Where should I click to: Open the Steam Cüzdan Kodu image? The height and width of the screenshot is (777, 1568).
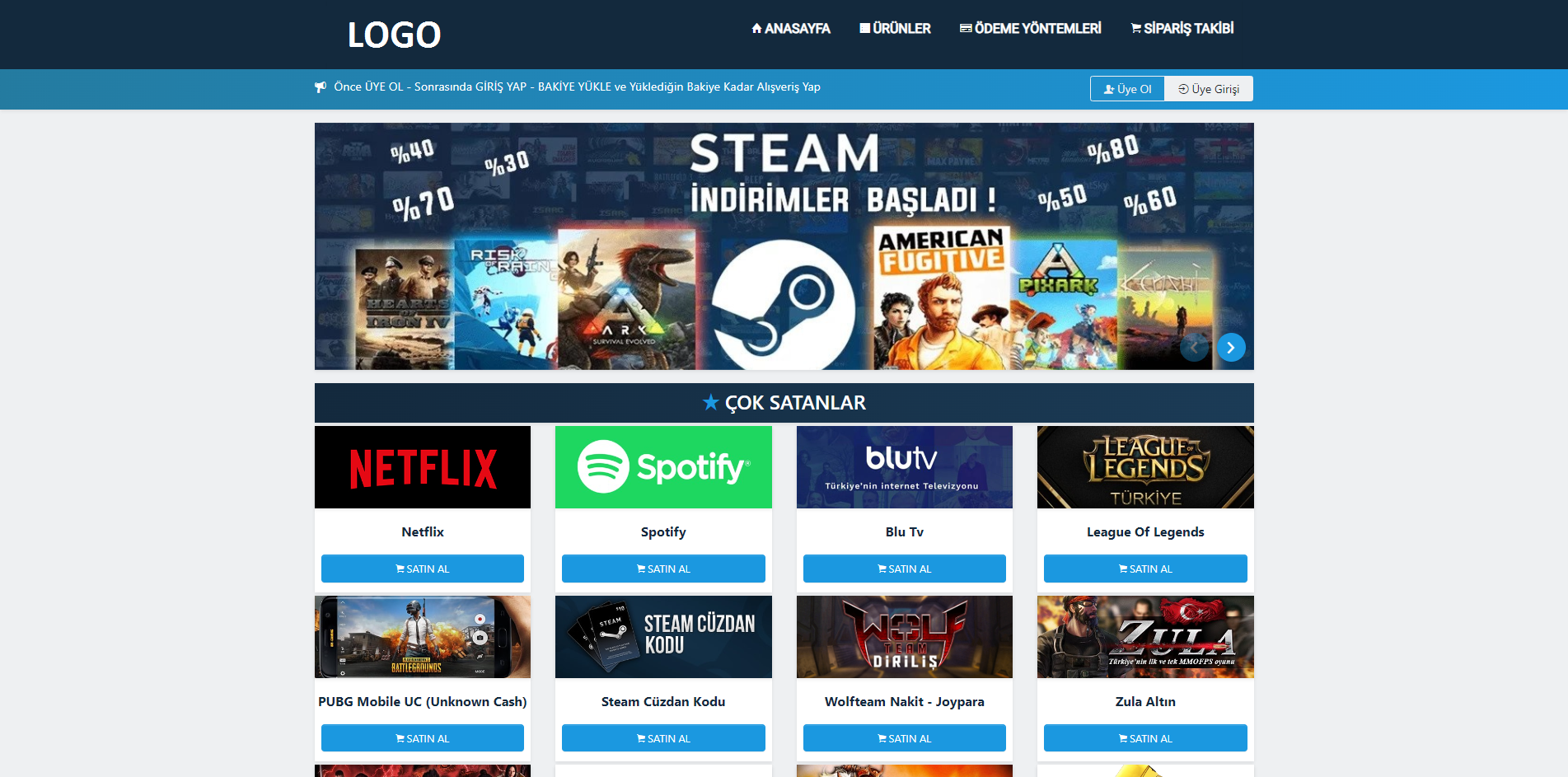(663, 637)
